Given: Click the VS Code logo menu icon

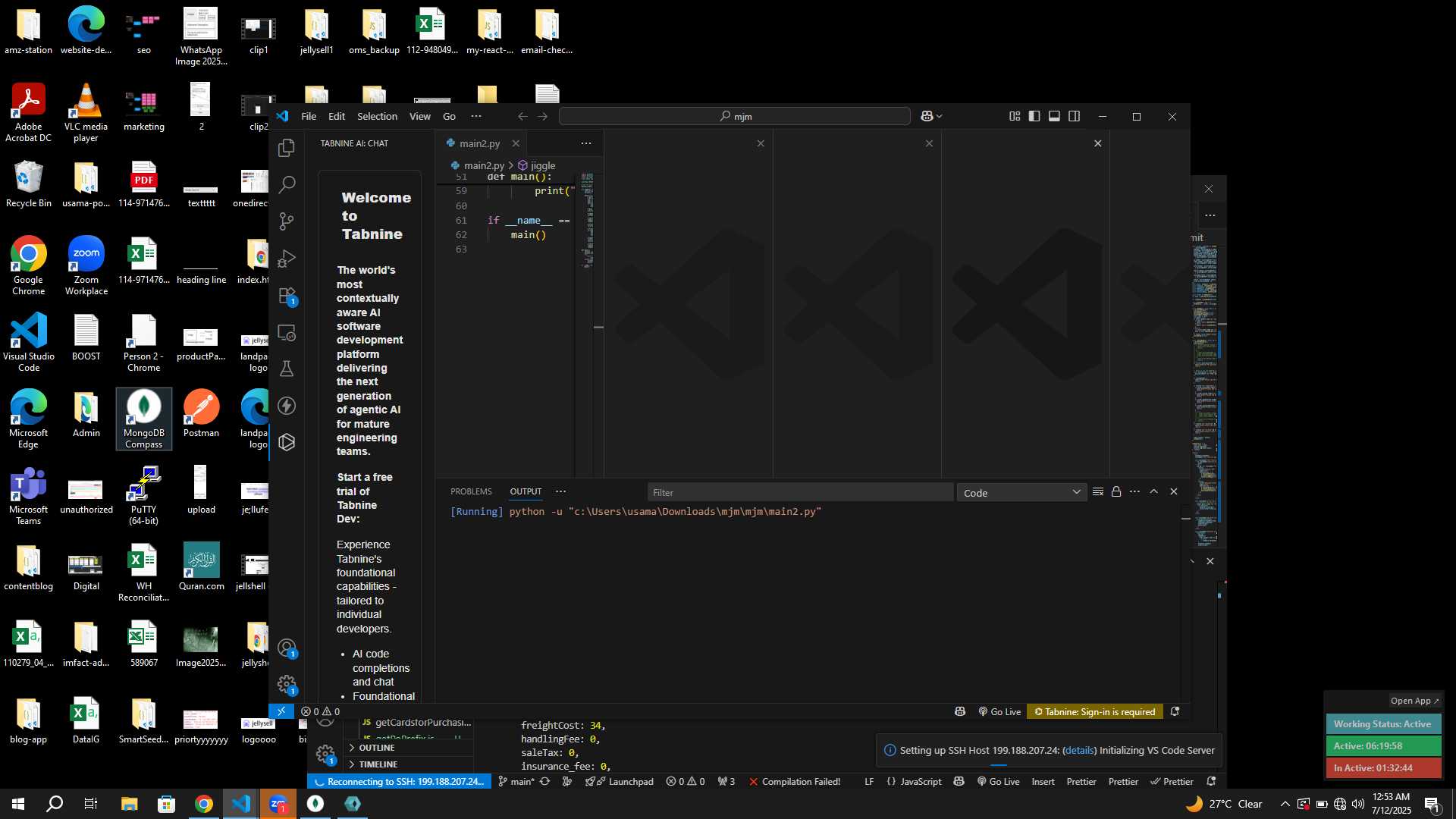Looking at the screenshot, I should point(282,116).
